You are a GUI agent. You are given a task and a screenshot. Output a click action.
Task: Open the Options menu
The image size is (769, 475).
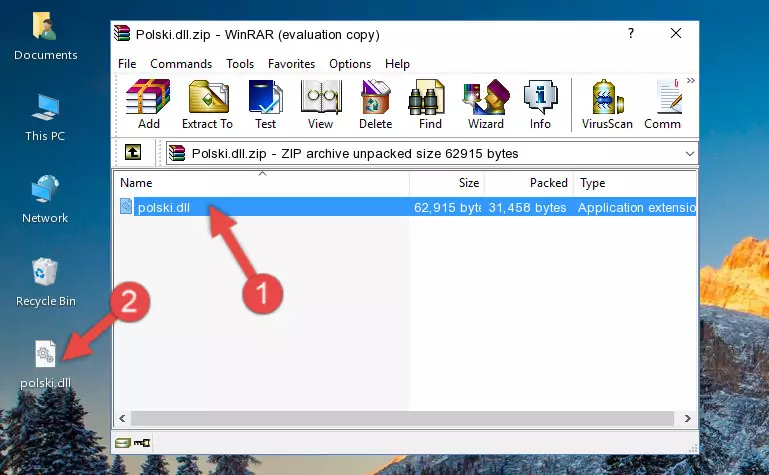point(350,64)
